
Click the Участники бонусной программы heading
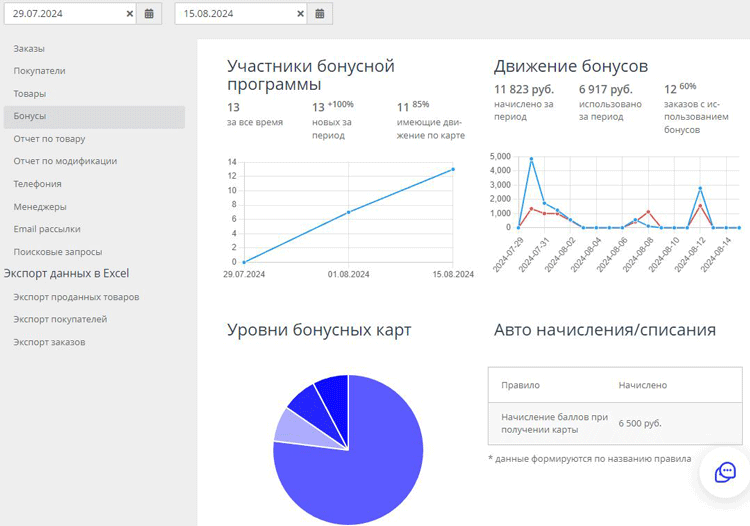(310, 75)
